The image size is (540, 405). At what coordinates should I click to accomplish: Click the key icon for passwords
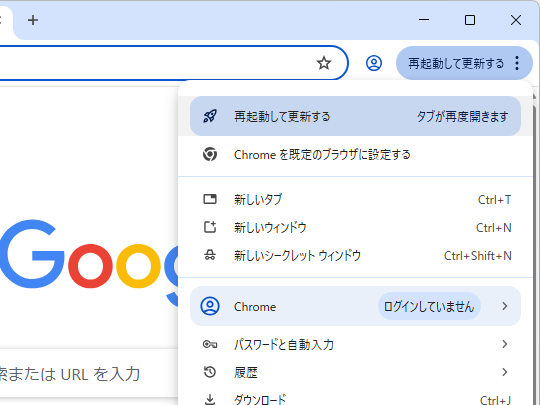(x=210, y=344)
